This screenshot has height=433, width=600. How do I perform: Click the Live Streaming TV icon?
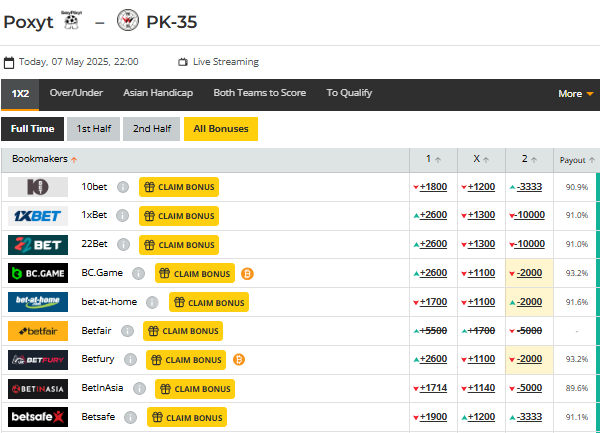click(183, 62)
